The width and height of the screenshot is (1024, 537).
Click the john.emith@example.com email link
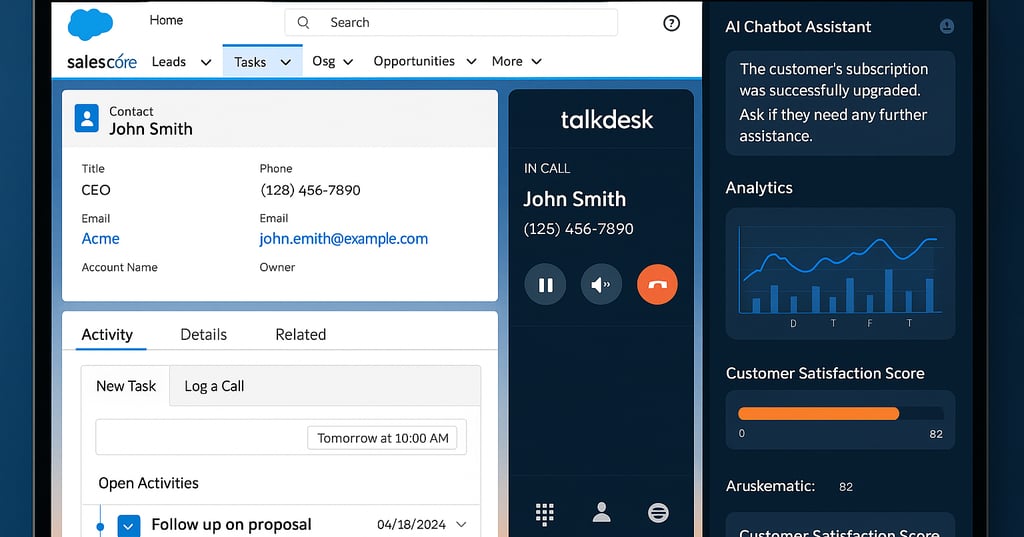coord(344,239)
